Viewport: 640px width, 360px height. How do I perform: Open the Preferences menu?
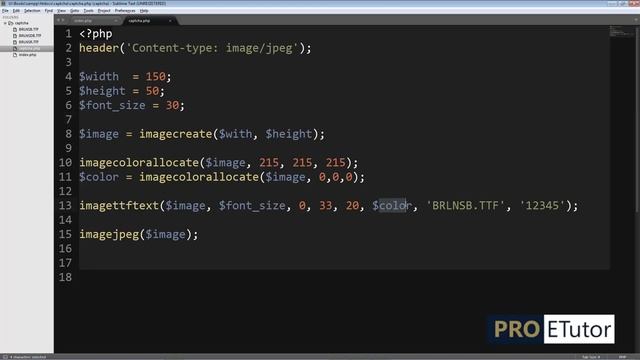tap(125, 11)
